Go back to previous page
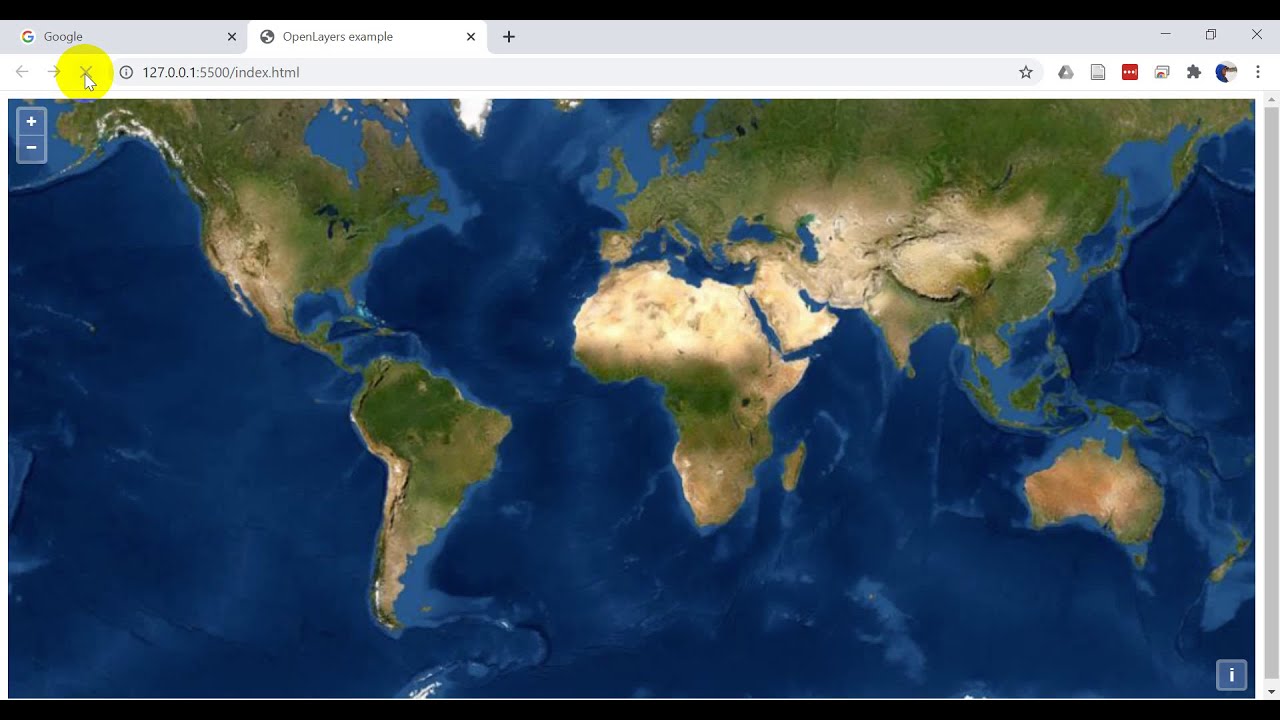 tap(22, 72)
